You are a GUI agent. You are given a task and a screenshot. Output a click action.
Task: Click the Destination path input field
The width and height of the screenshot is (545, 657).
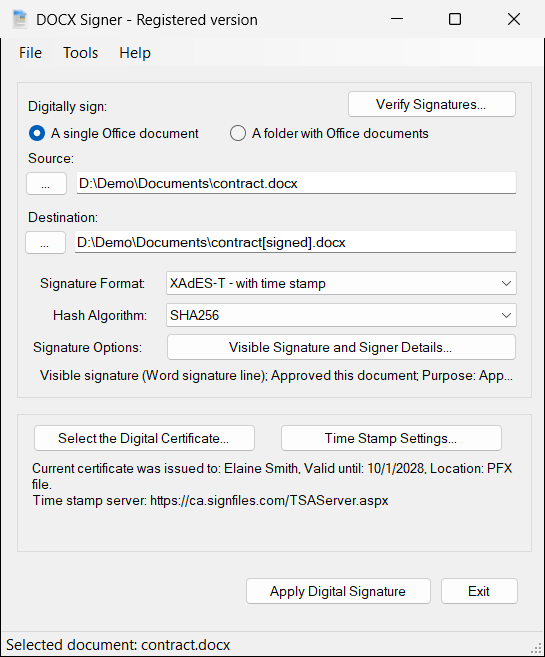click(295, 242)
